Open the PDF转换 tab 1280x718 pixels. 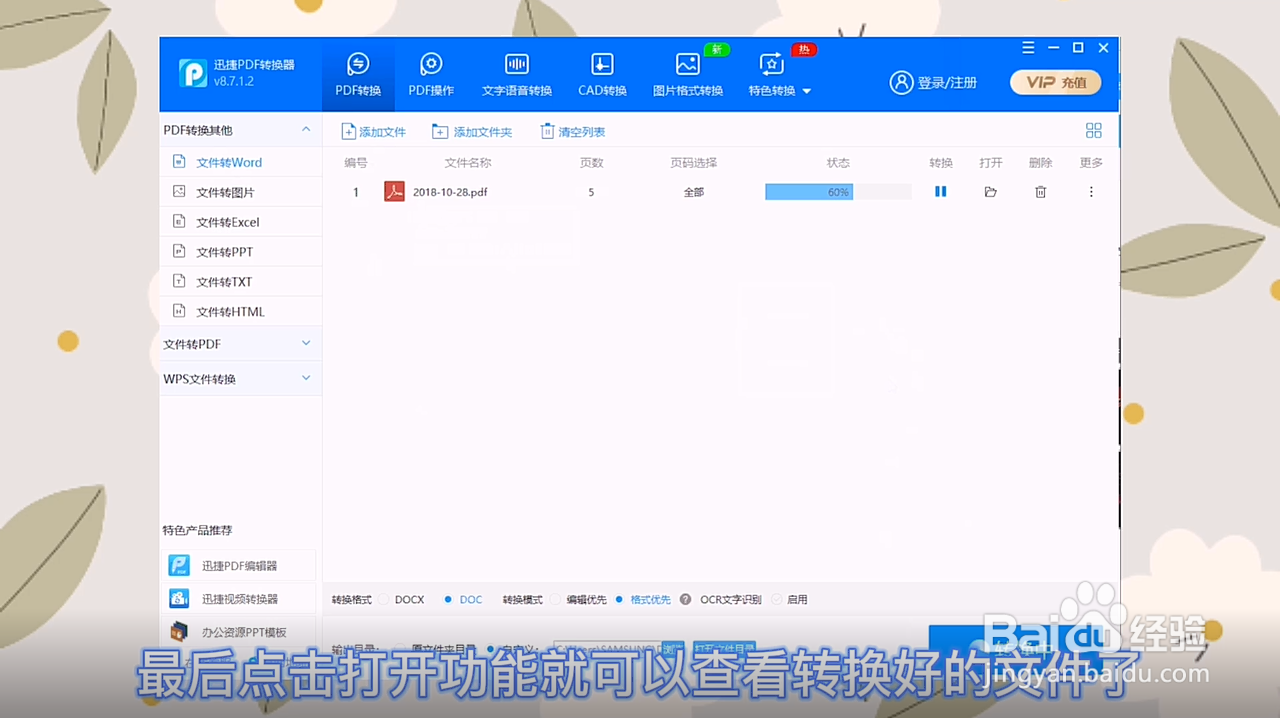(x=358, y=76)
